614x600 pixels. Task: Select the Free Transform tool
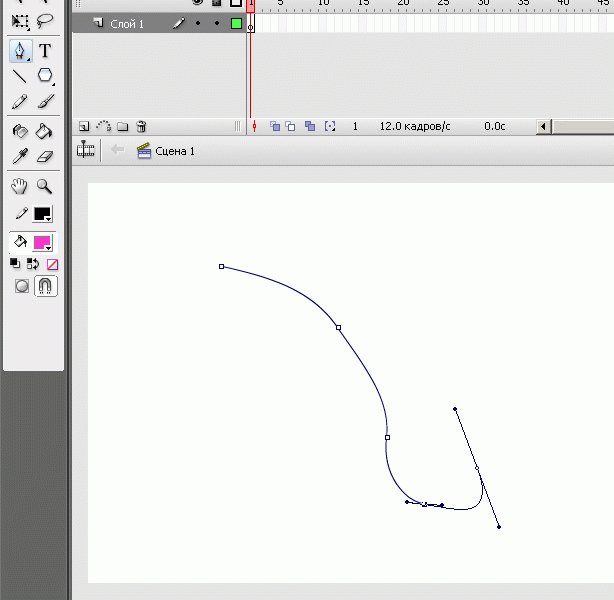[x=20, y=21]
